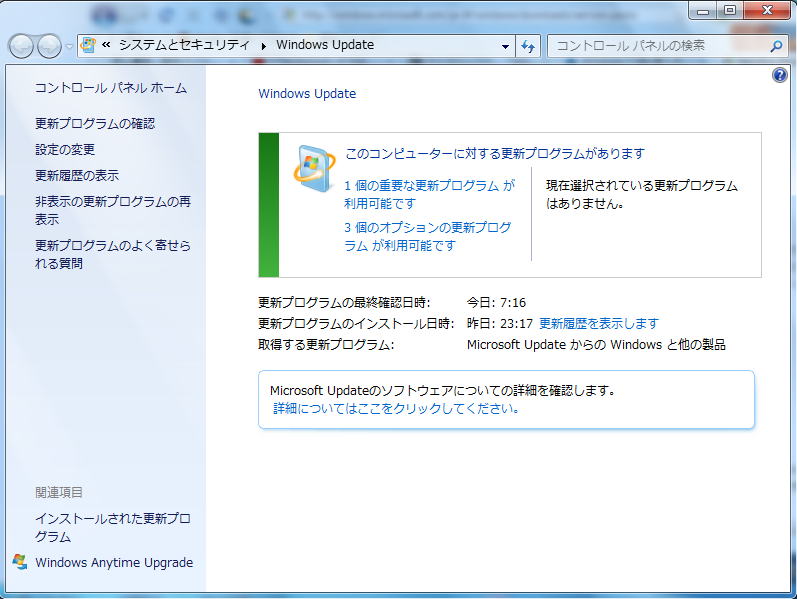
Task: Open インストールされた更新プログラム
Action: coord(112,527)
